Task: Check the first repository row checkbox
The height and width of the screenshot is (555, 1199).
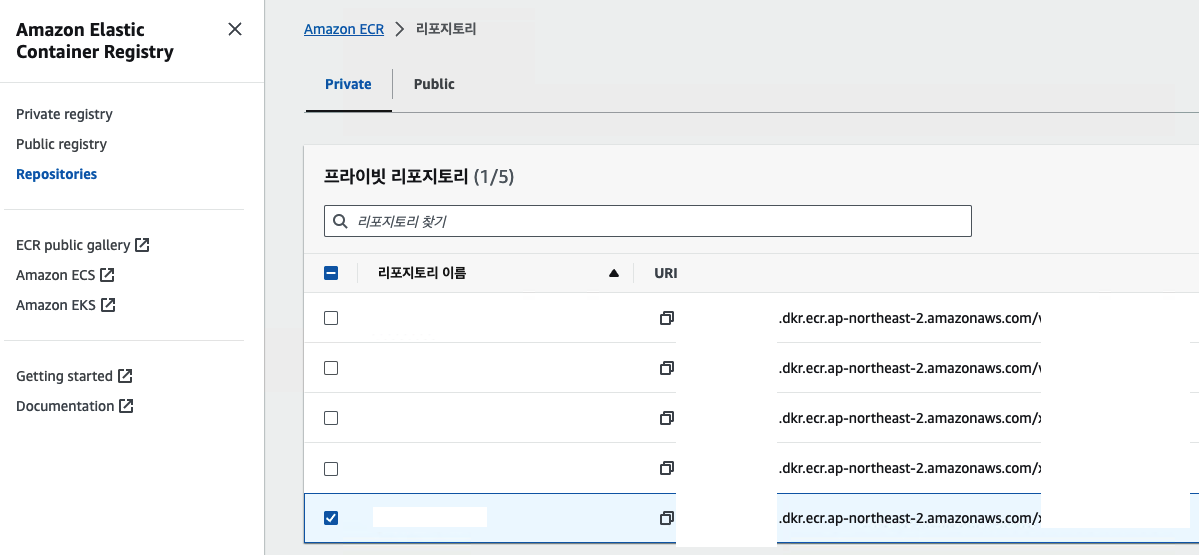Action: [x=331, y=318]
